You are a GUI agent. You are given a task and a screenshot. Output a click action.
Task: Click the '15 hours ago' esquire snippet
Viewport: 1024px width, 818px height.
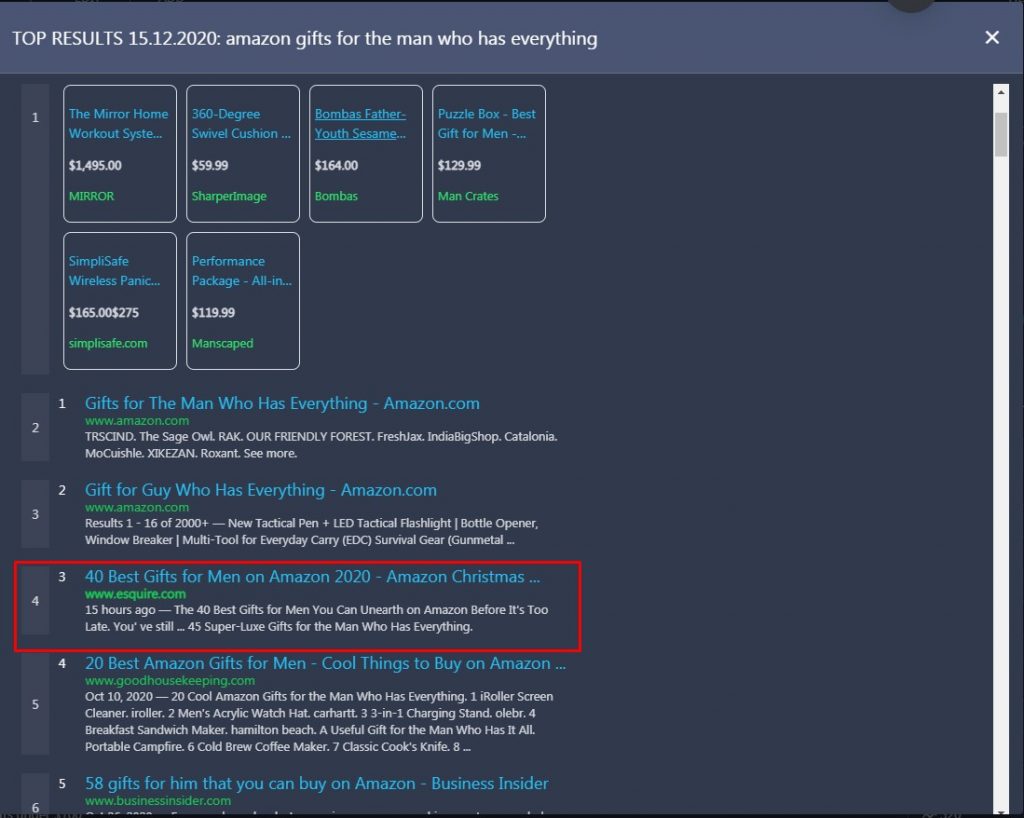pyautogui.click(x=317, y=618)
